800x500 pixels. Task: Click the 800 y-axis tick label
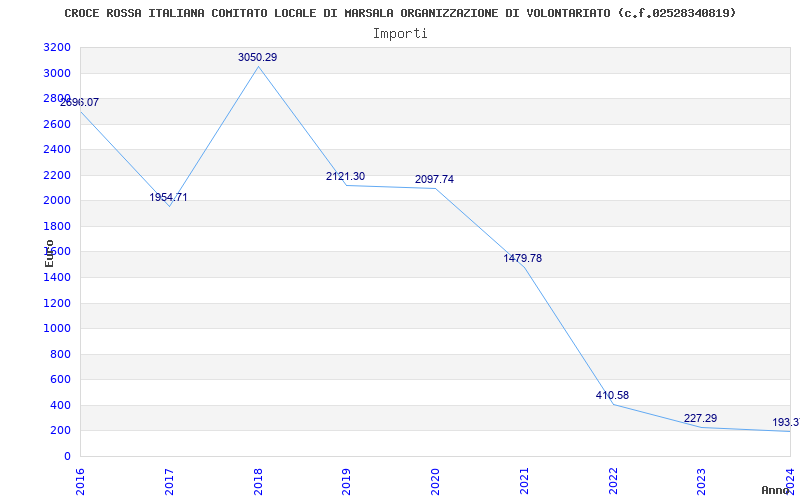coord(61,355)
